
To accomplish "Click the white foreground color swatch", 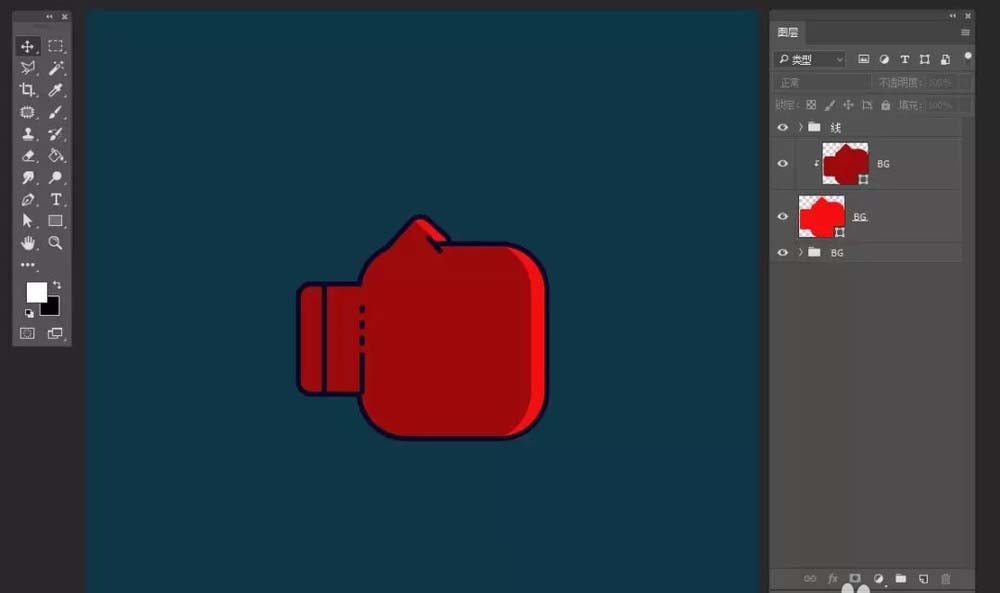I will pyautogui.click(x=36, y=291).
